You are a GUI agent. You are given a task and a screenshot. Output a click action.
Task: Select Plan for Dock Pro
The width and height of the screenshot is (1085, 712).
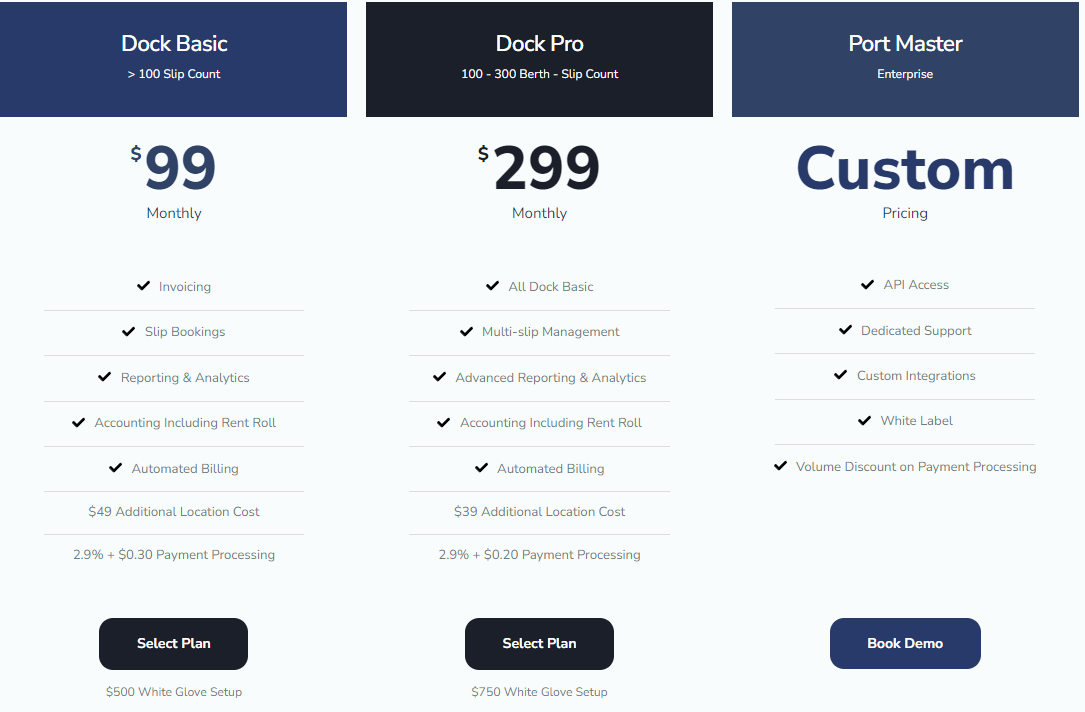(x=539, y=643)
